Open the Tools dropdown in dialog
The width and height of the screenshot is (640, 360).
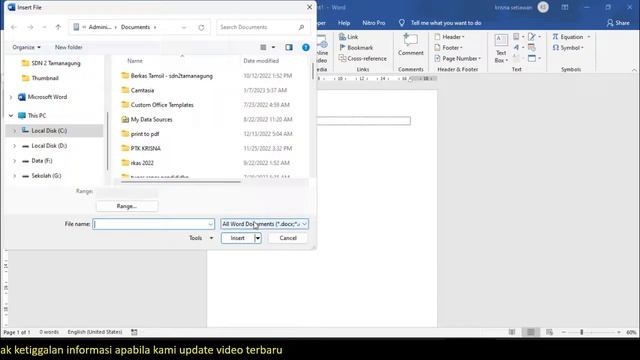tap(201, 238)
